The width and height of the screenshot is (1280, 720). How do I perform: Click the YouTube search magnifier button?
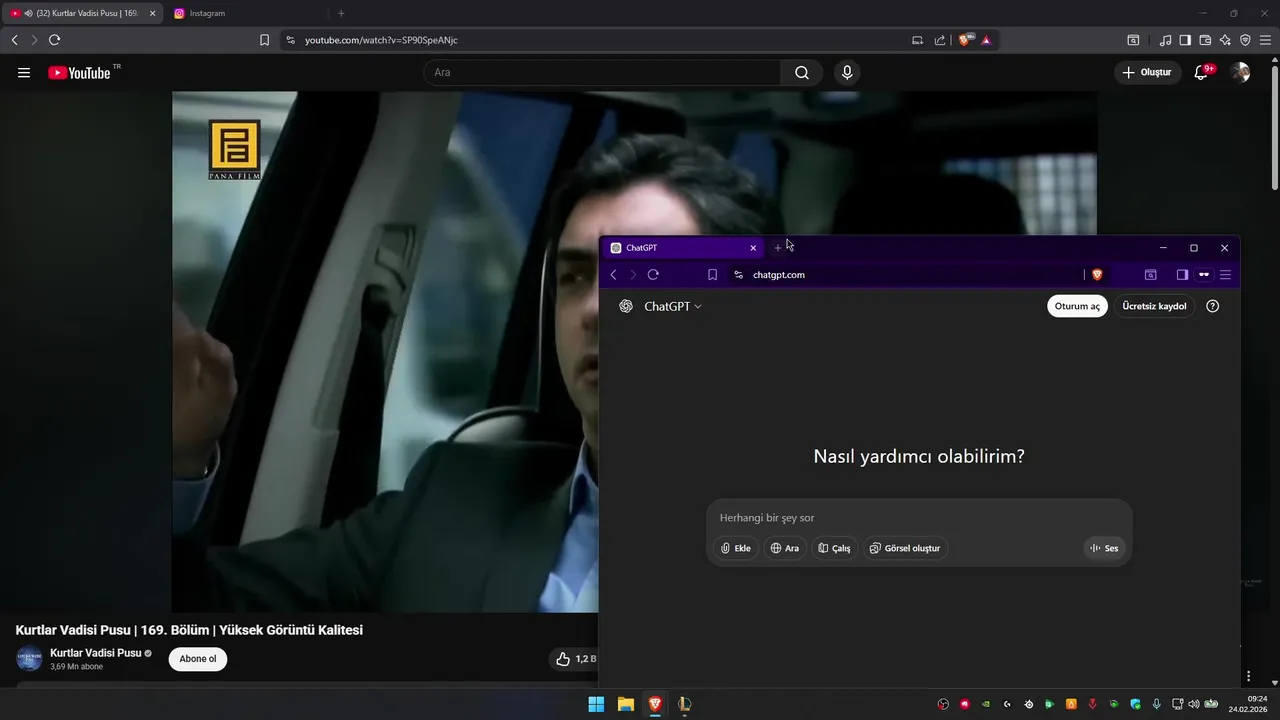point(802,73)
